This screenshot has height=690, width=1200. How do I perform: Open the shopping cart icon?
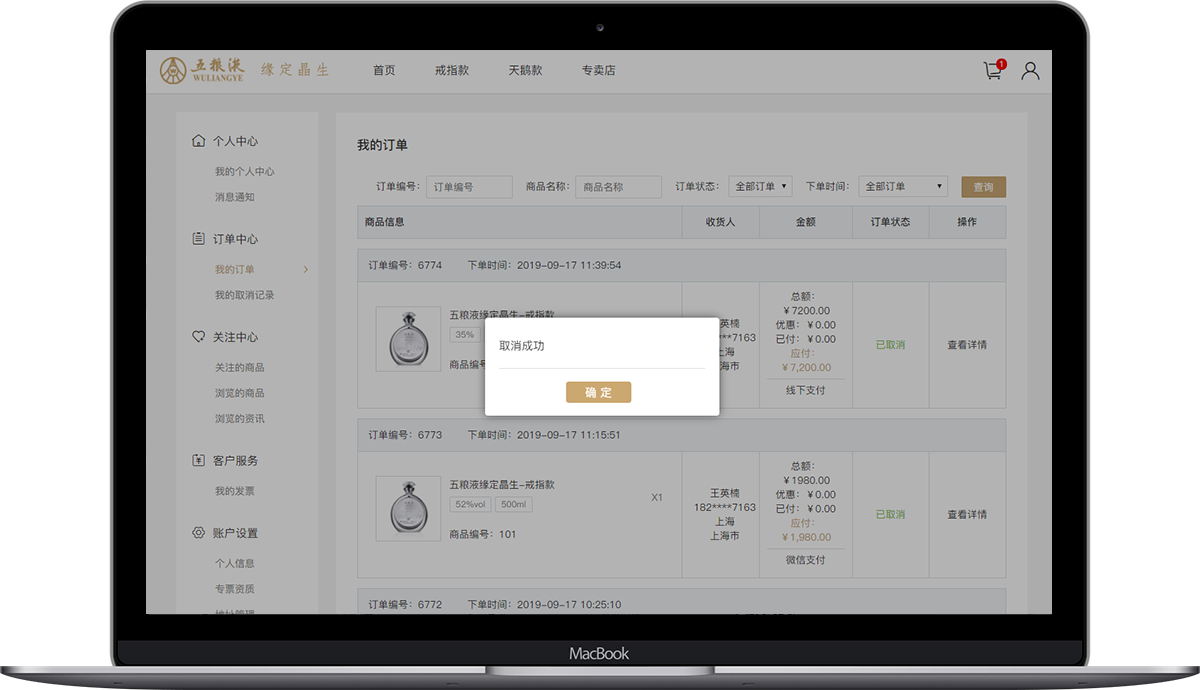993,70
